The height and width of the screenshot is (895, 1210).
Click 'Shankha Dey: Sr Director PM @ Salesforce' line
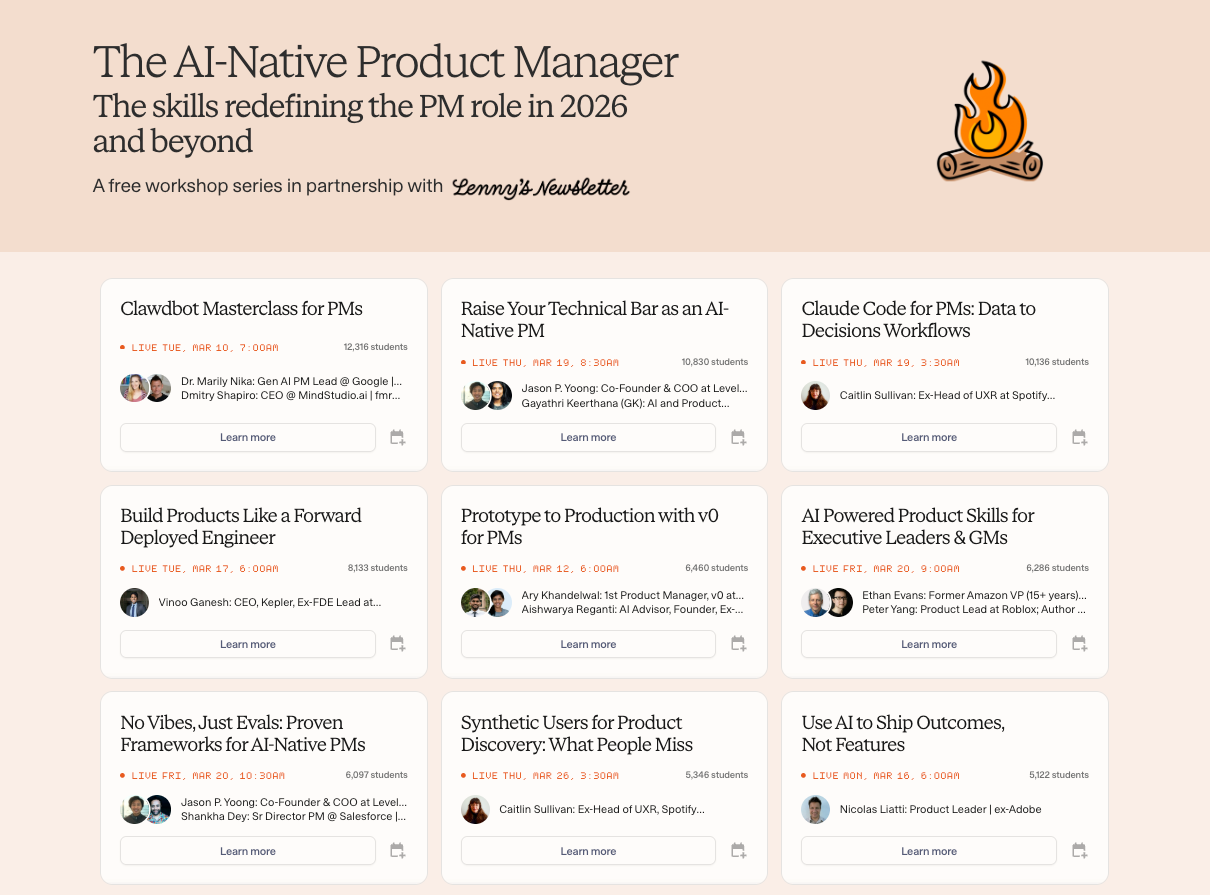294,816
